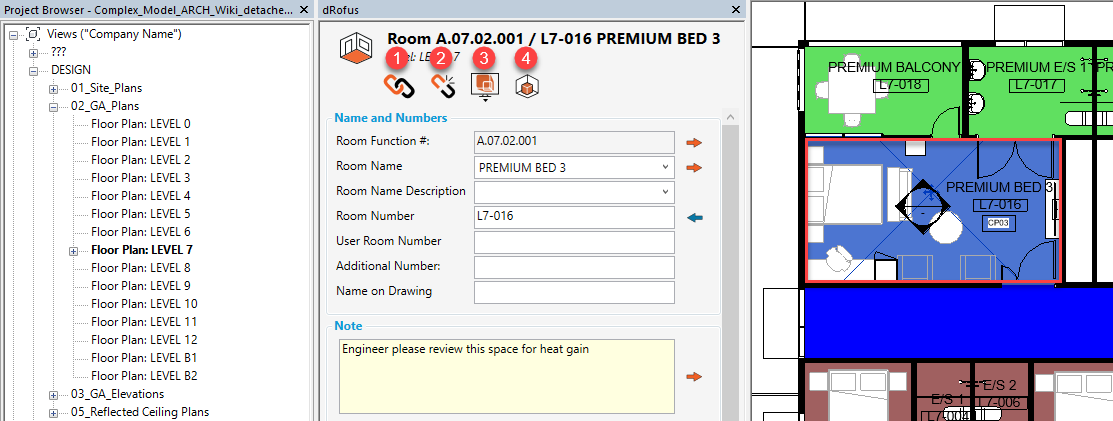Select Floor Plan: LEVEL 7

point(142,250)
